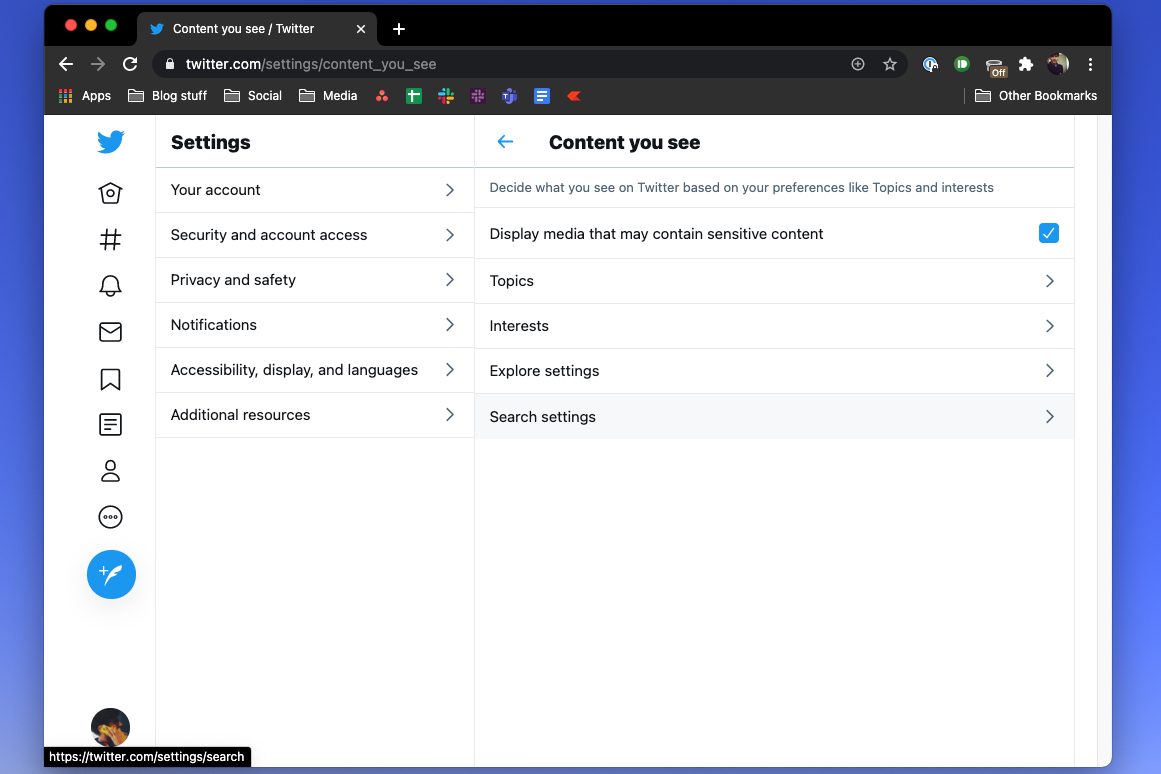Expand Security and account access chevron

tap(449, 235)
